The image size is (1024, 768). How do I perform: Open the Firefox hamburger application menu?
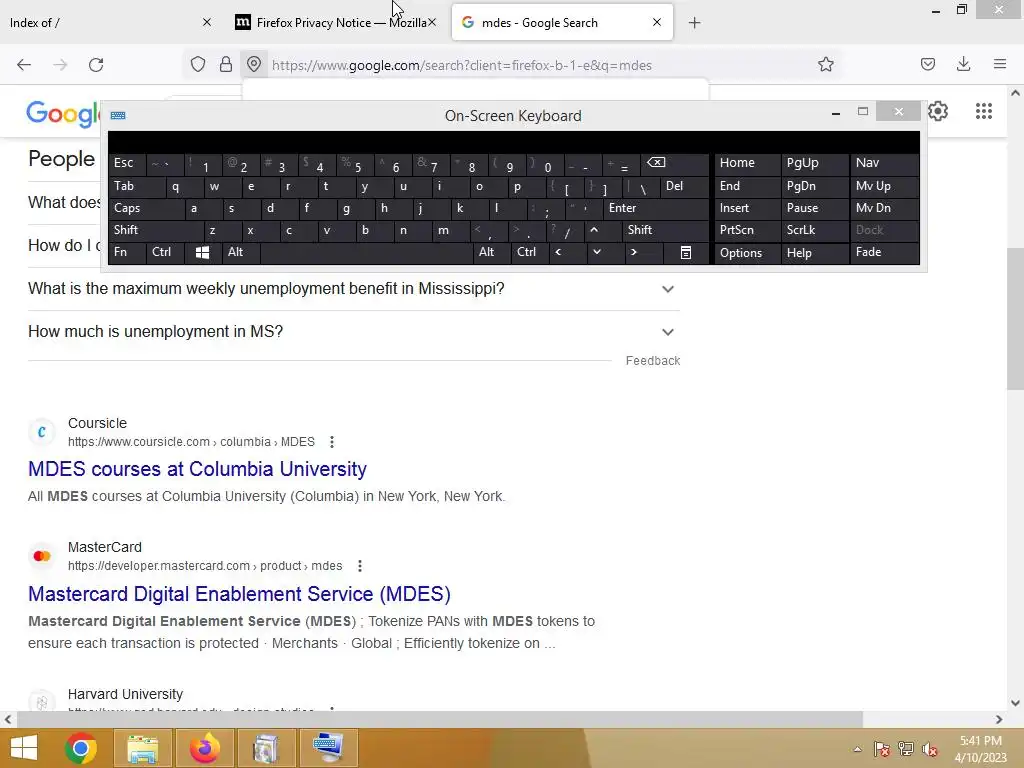click(1000, 65)
